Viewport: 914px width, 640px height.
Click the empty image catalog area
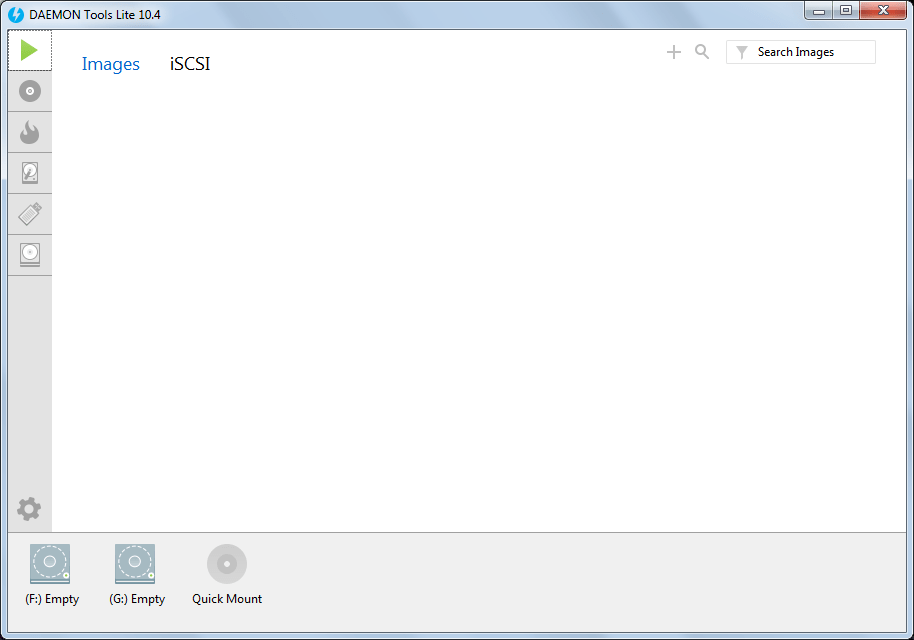coord(480,300)
